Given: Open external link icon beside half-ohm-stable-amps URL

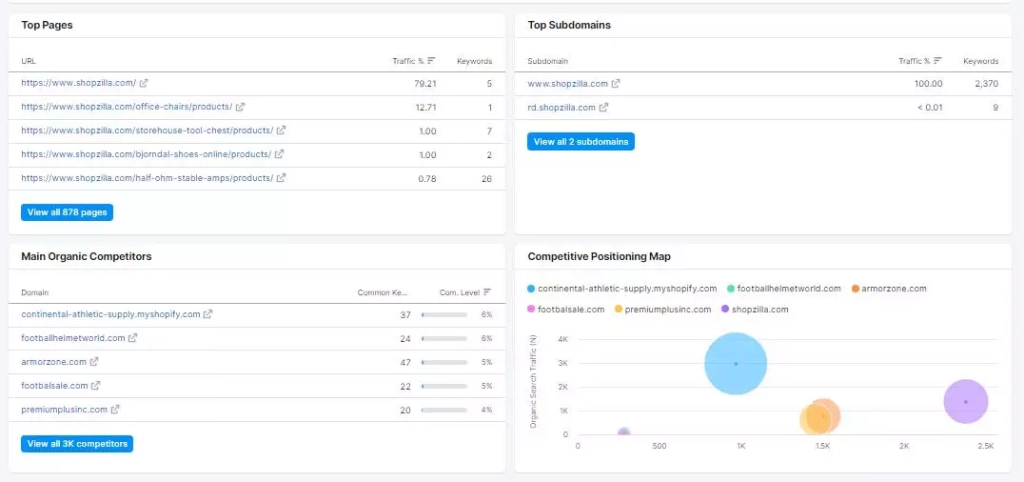Looking at the screenshot, I should click(x=281, y=178).
